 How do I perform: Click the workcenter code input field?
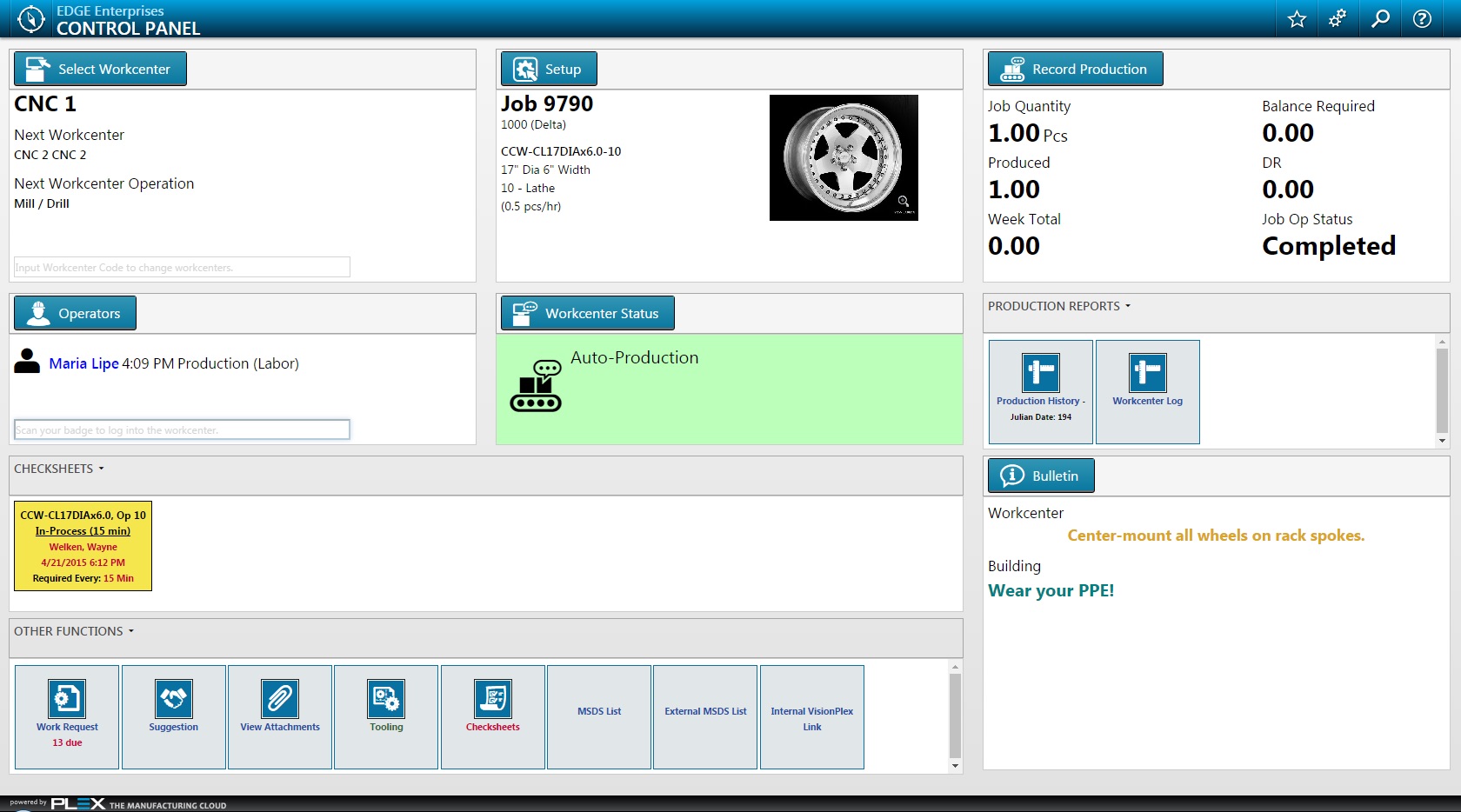point(181,267)
